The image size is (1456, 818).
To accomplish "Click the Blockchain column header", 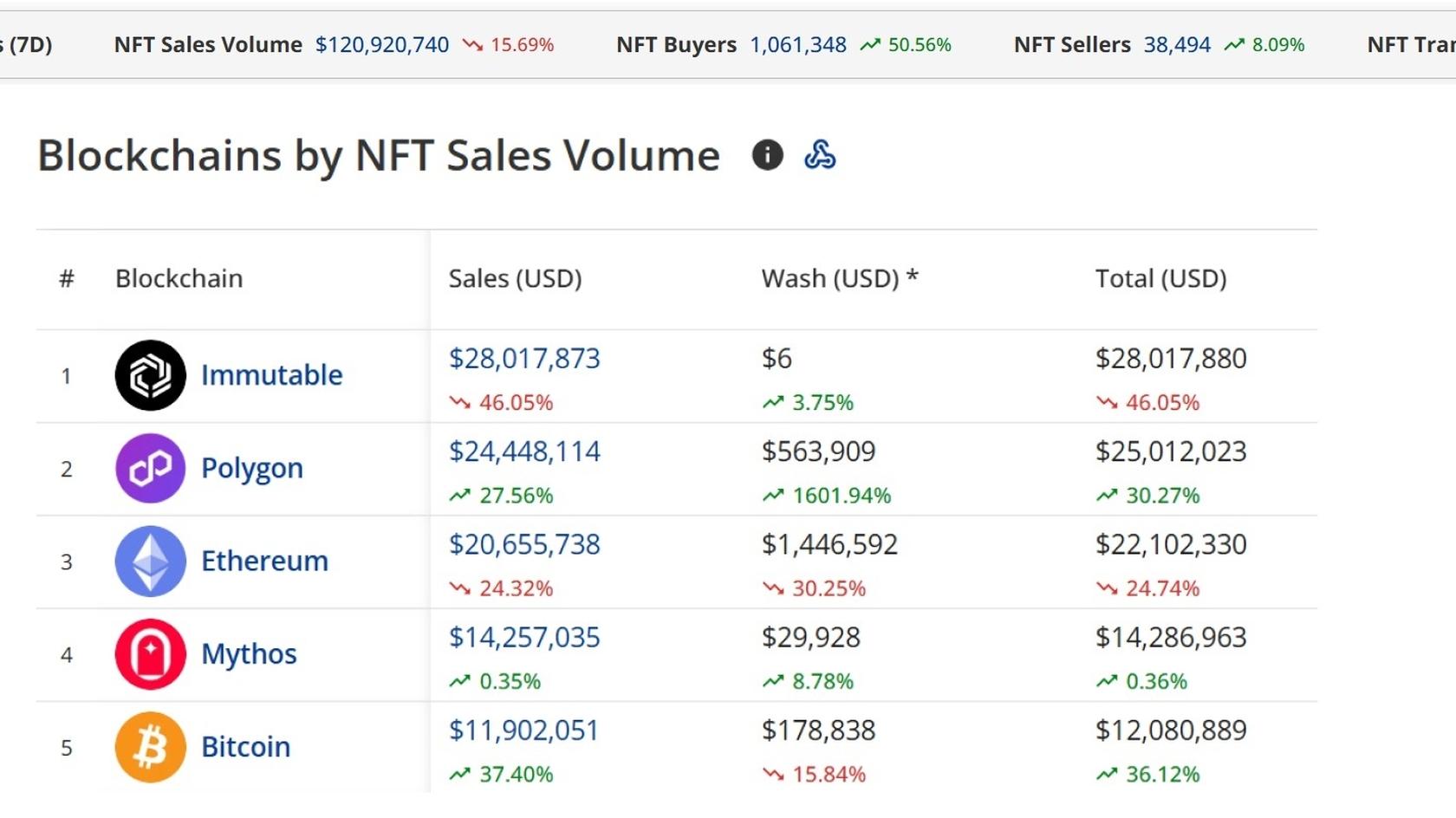I will coord(179,279).
